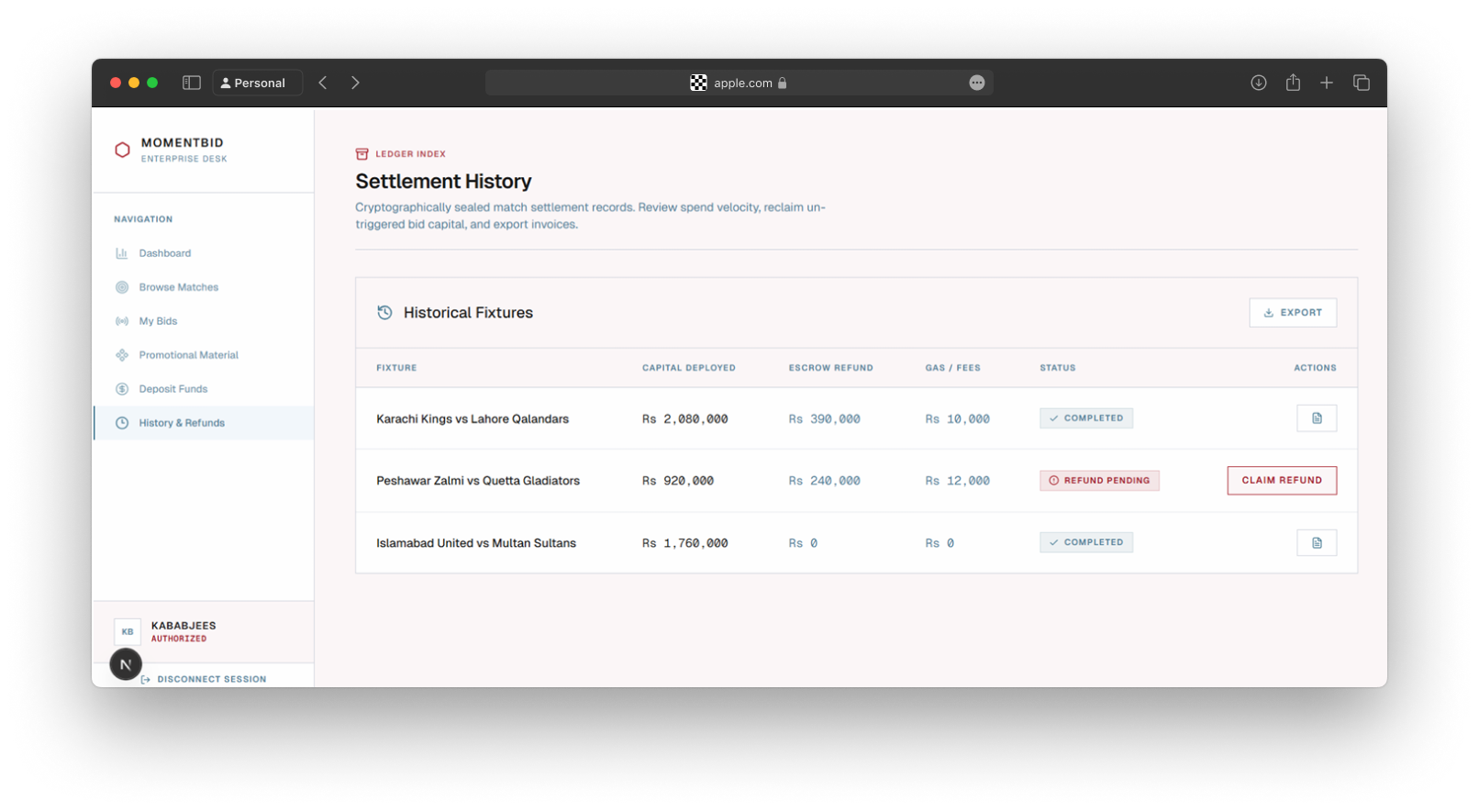Go forward in Safari
Screen dimensions: 1479x812
[x=355, y=83]
